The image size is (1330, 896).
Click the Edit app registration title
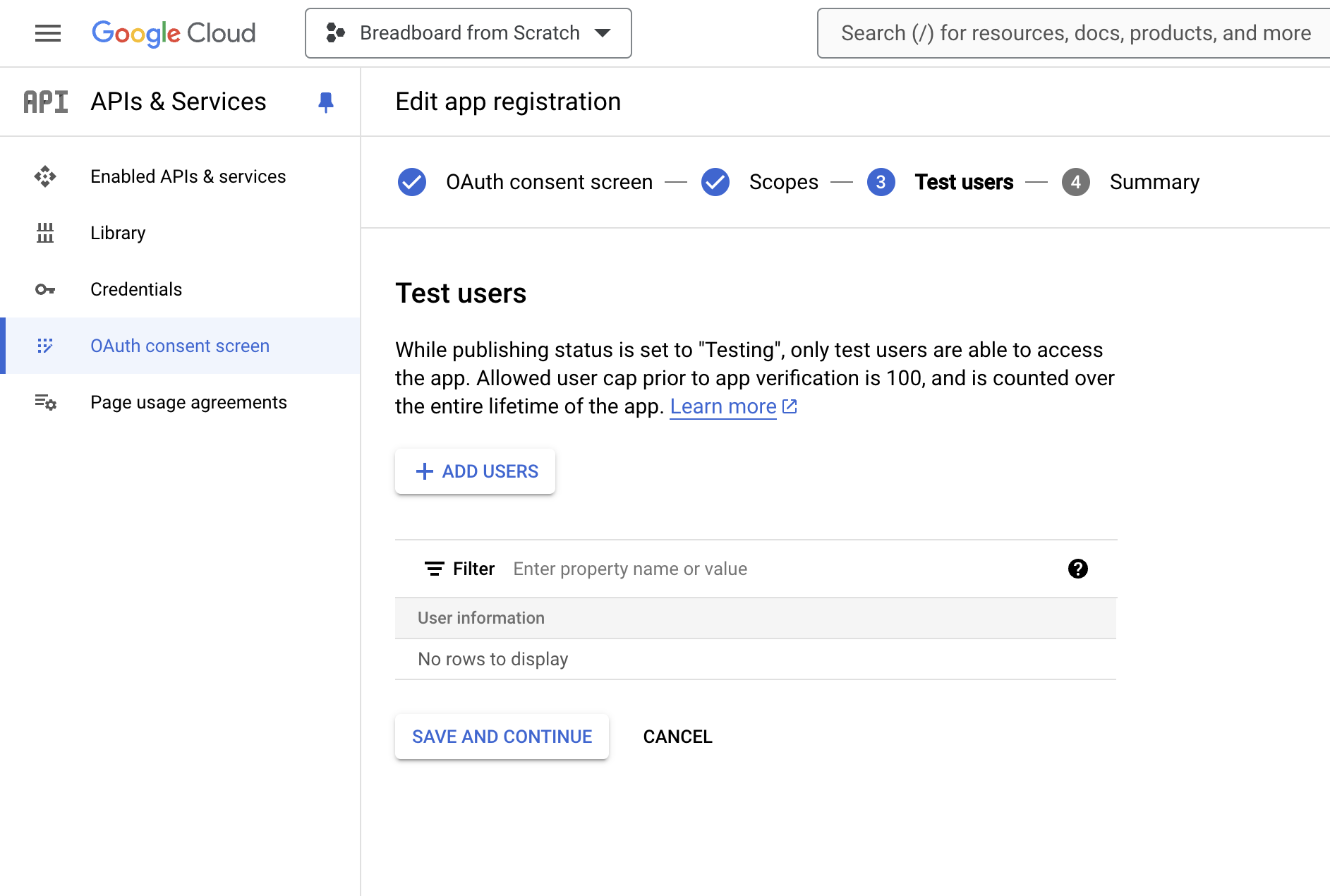tap(508, 102)
